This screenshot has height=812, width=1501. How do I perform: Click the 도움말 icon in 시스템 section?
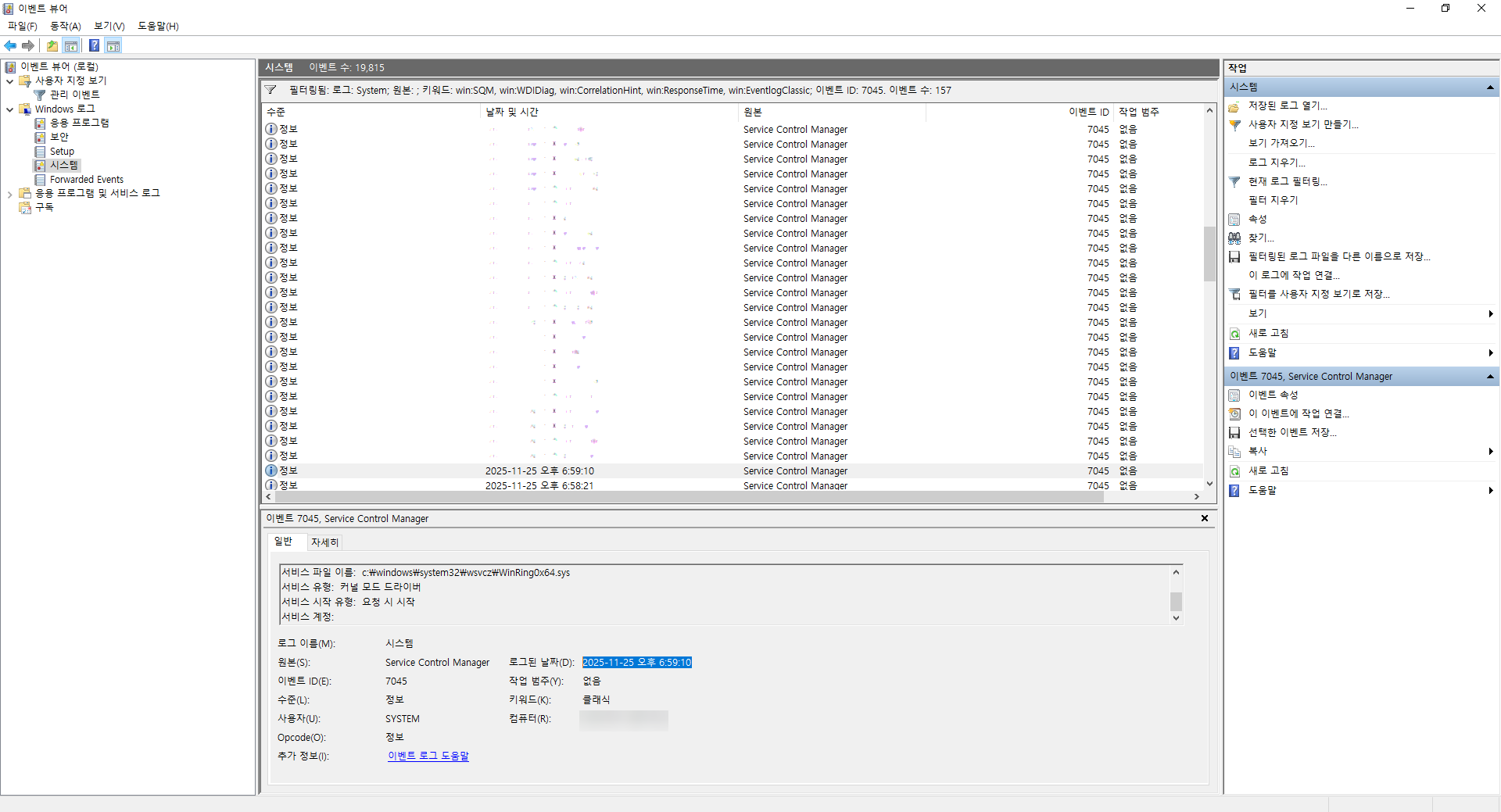tap(1234, 353)
